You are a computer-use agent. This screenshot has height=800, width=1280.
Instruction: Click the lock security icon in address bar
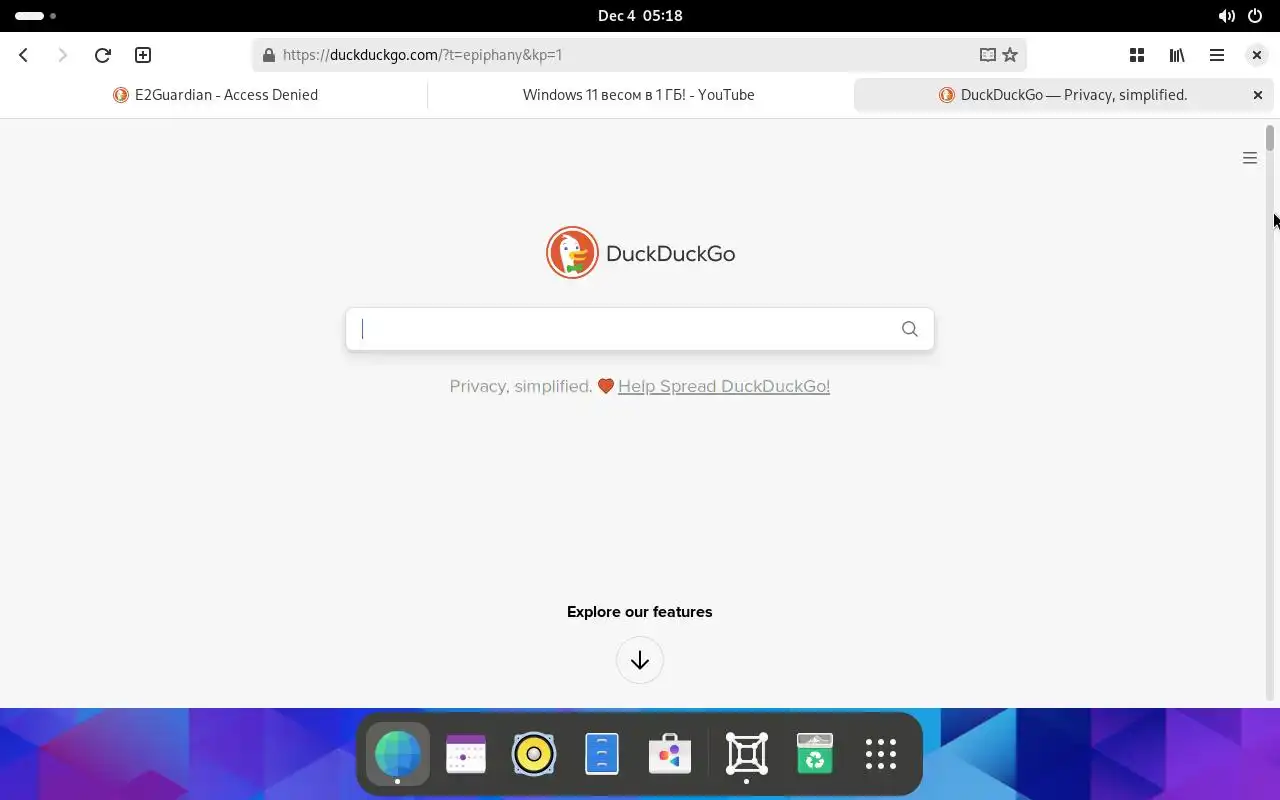[268, 55]
